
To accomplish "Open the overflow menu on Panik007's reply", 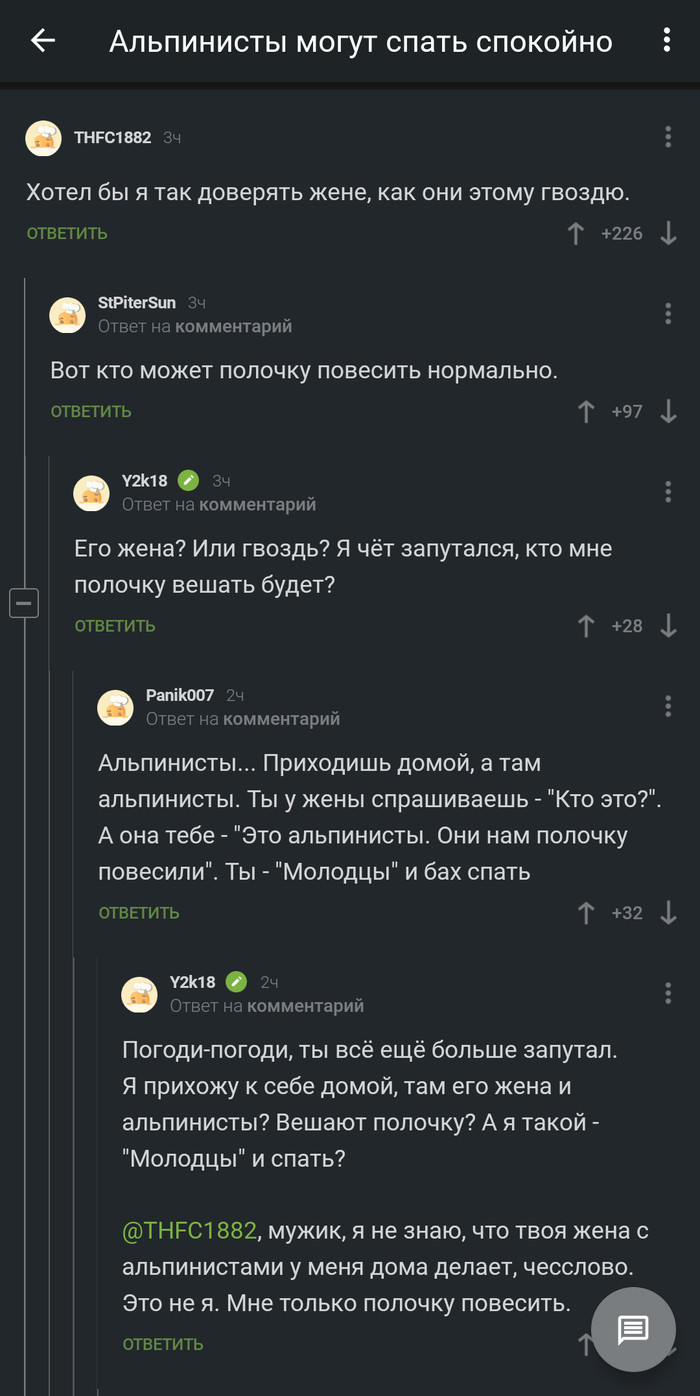I will (x=668, y=705).
